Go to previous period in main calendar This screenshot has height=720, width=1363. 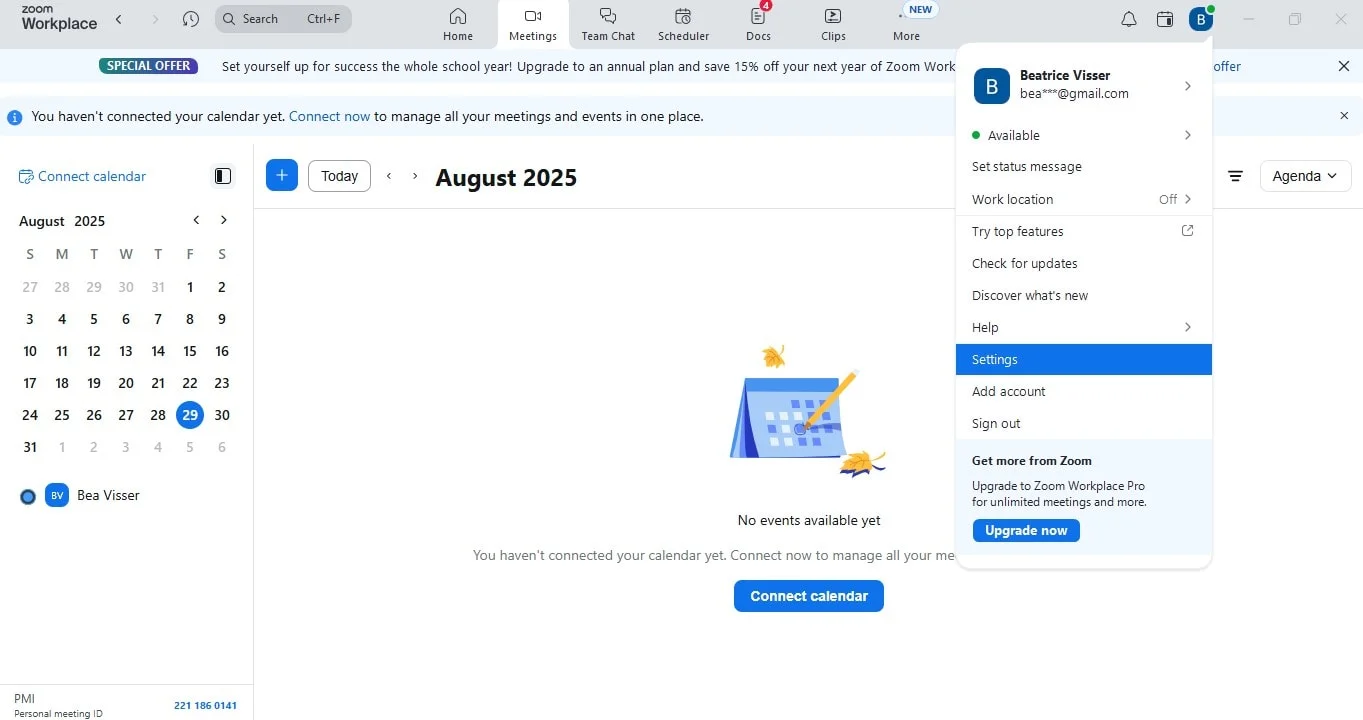coord(389,176)
